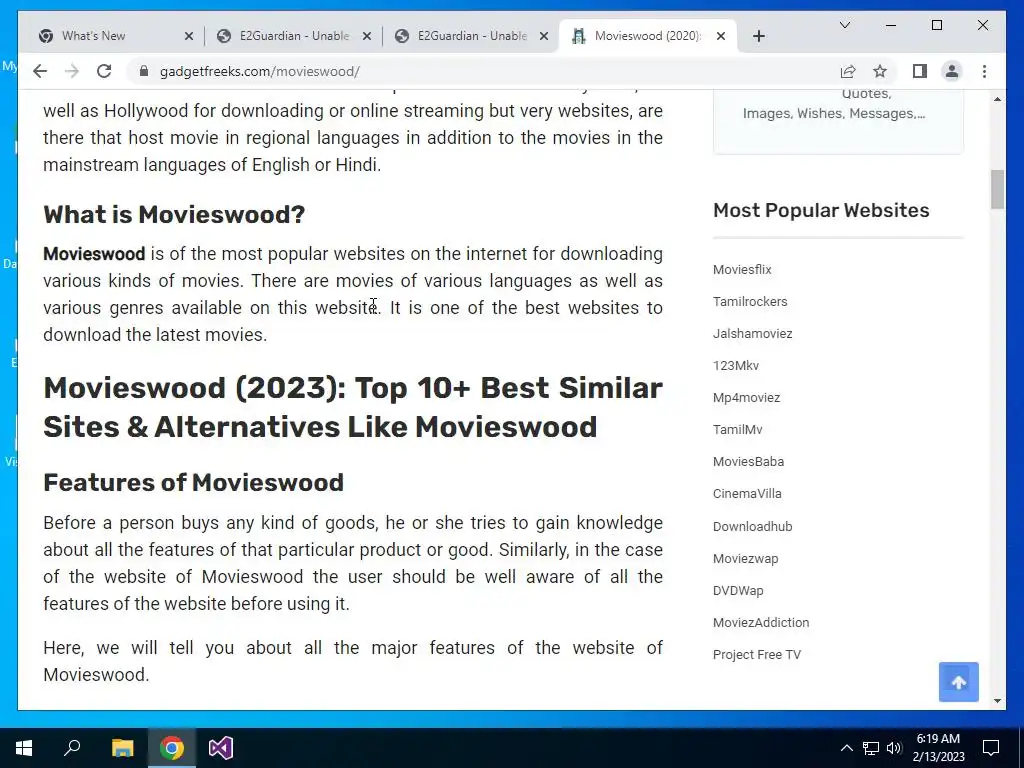Click the blue scroll-to-top arrow button

coord(958,682)
